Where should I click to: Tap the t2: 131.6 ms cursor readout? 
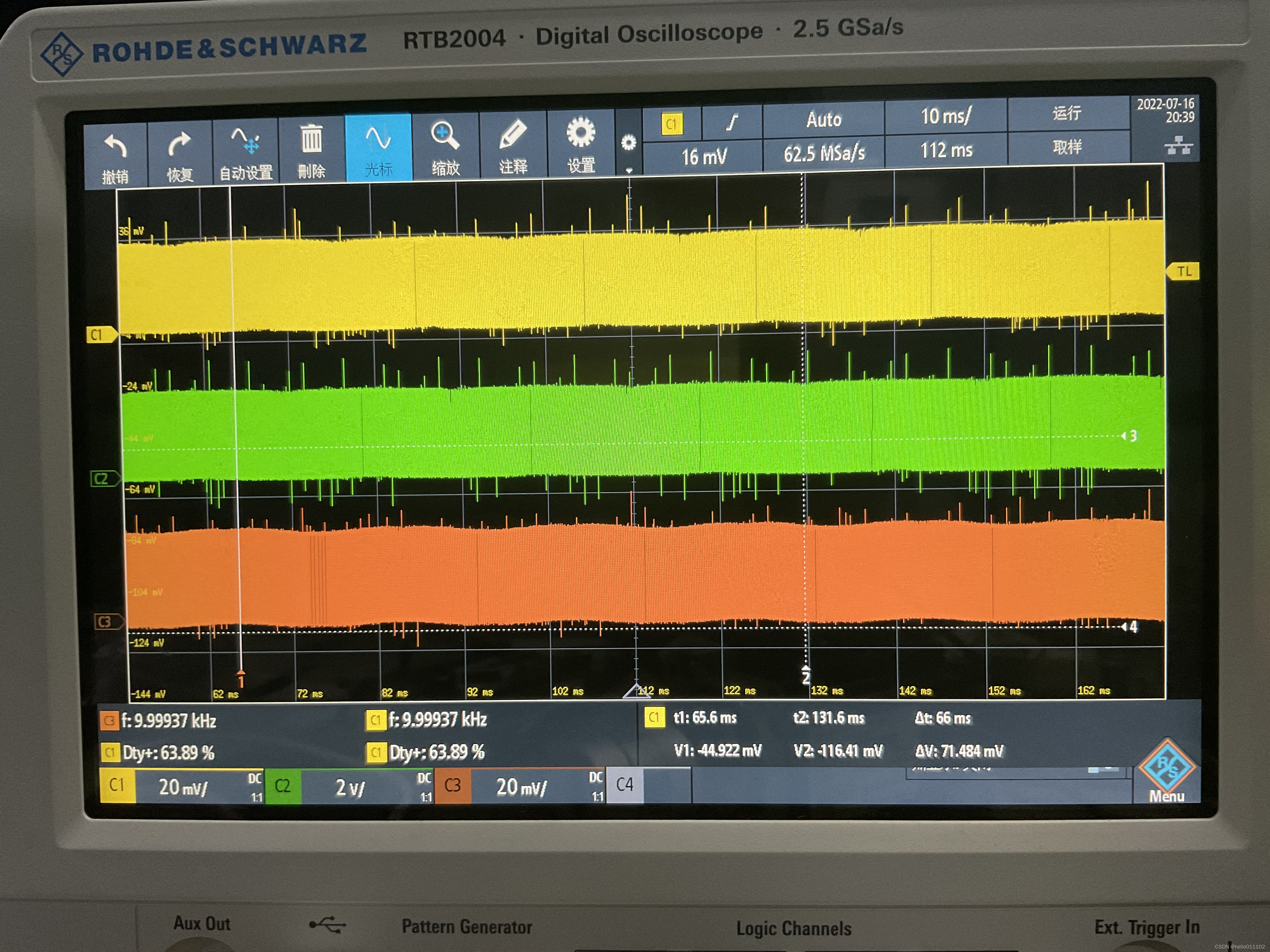pyautogui.click(x=828, y=718)
